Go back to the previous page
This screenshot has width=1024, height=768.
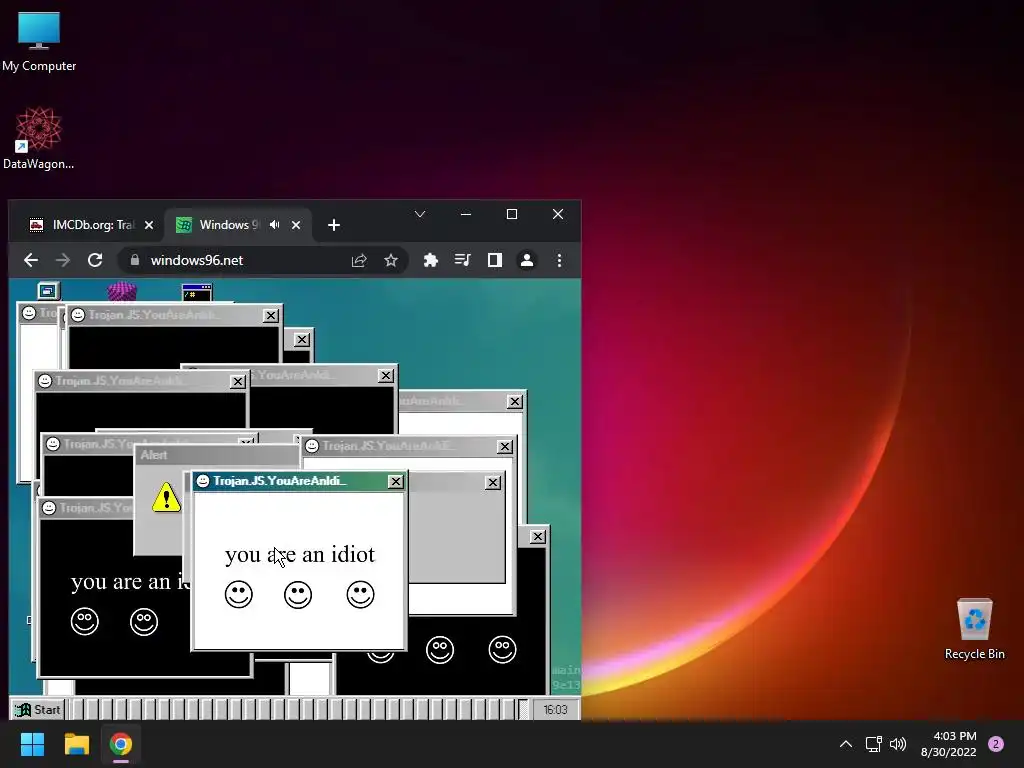click(31, 260)
